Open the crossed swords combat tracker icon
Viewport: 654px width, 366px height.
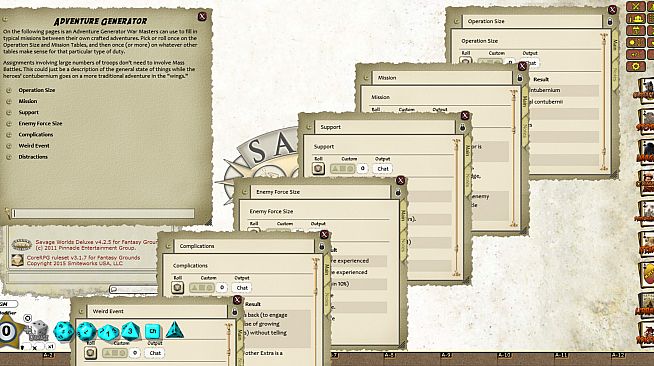635,6
